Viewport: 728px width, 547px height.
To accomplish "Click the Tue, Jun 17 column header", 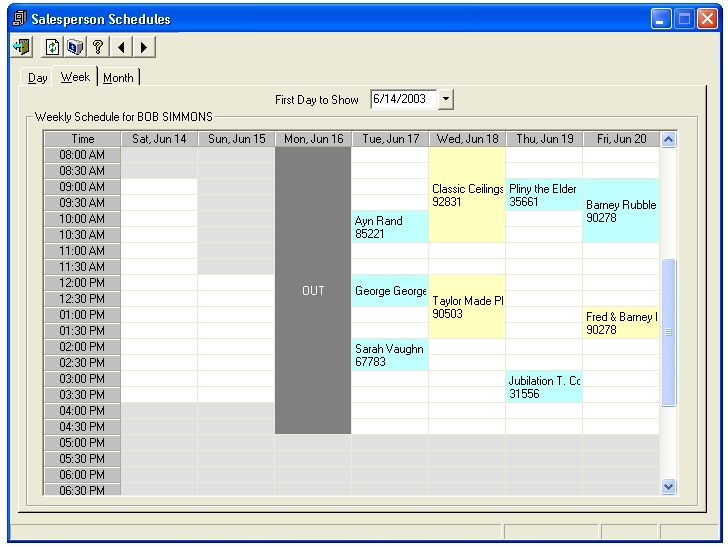I will coord(390,139).
